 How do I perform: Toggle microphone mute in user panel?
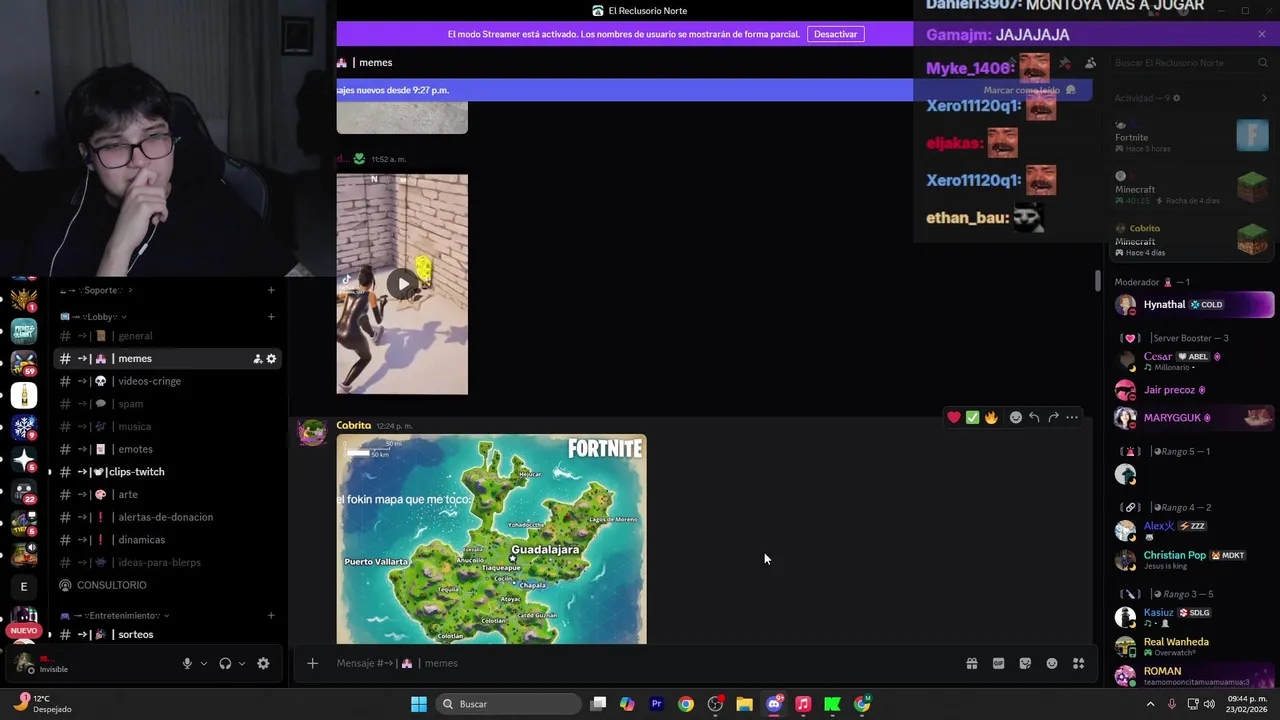pos(187,663)
